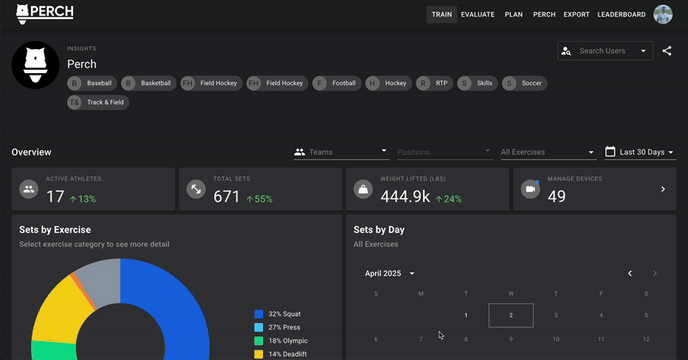This screenshot has height=360, width=688.
Task: Click the share icon
Action: click(666, 51)
